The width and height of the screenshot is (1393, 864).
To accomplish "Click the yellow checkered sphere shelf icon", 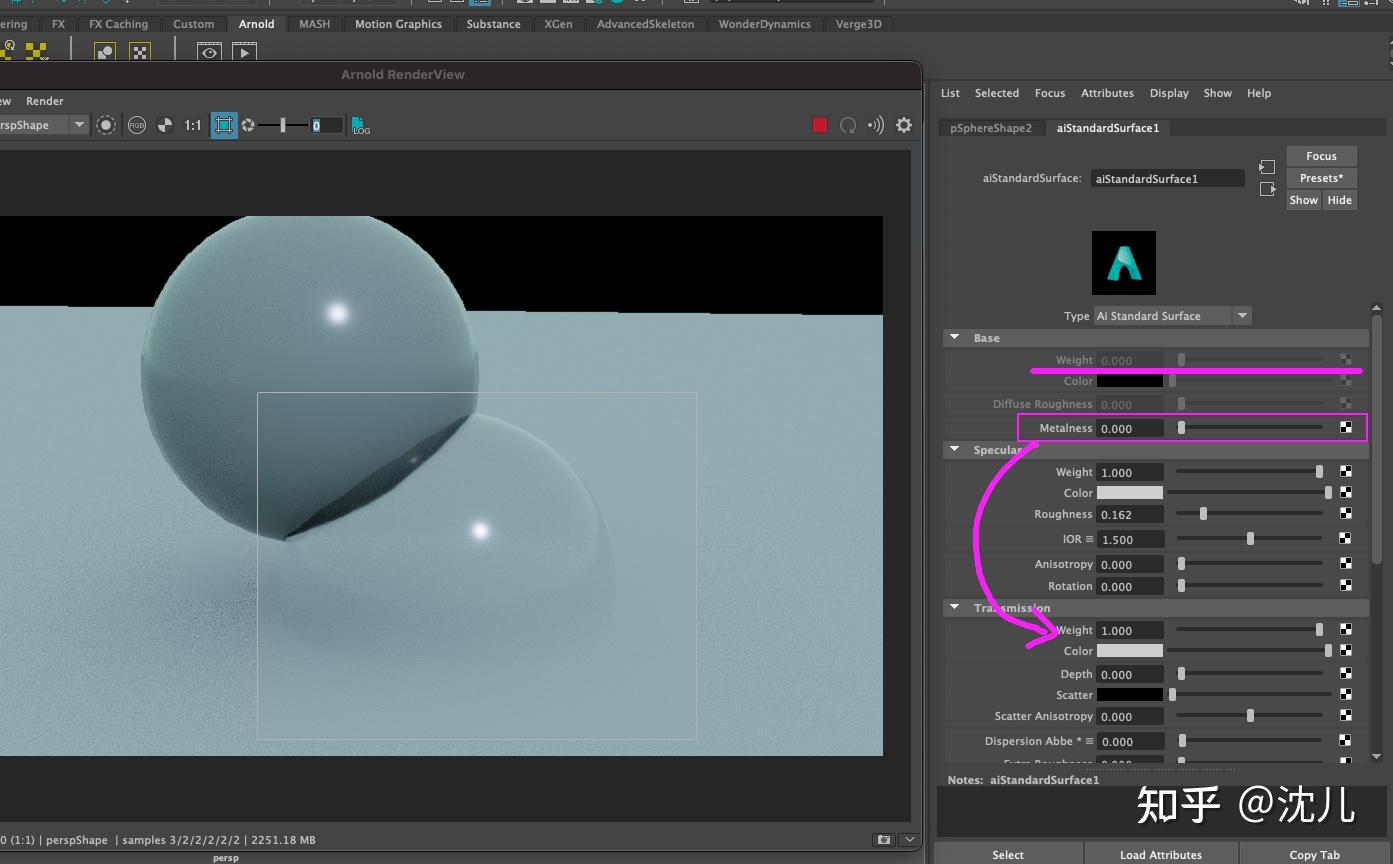I will coord(36,51).
